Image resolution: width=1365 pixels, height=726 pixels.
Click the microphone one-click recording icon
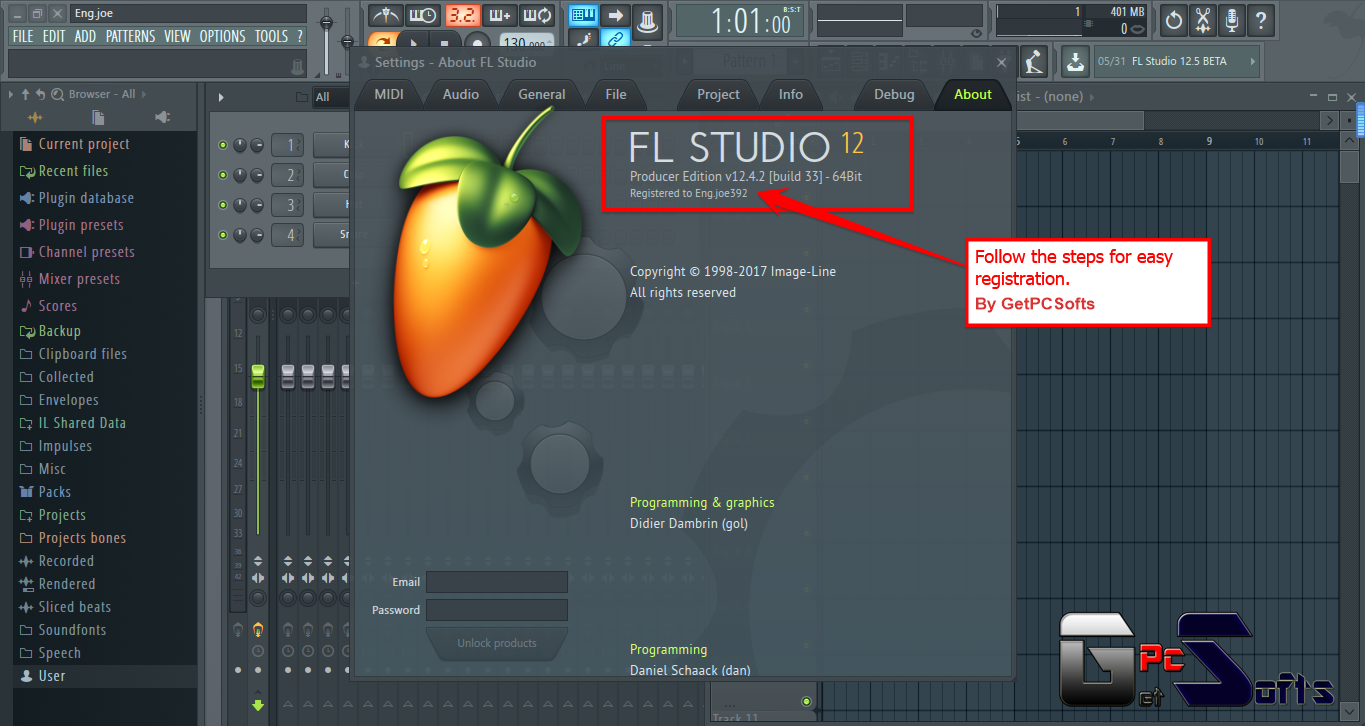point(1231,19)
